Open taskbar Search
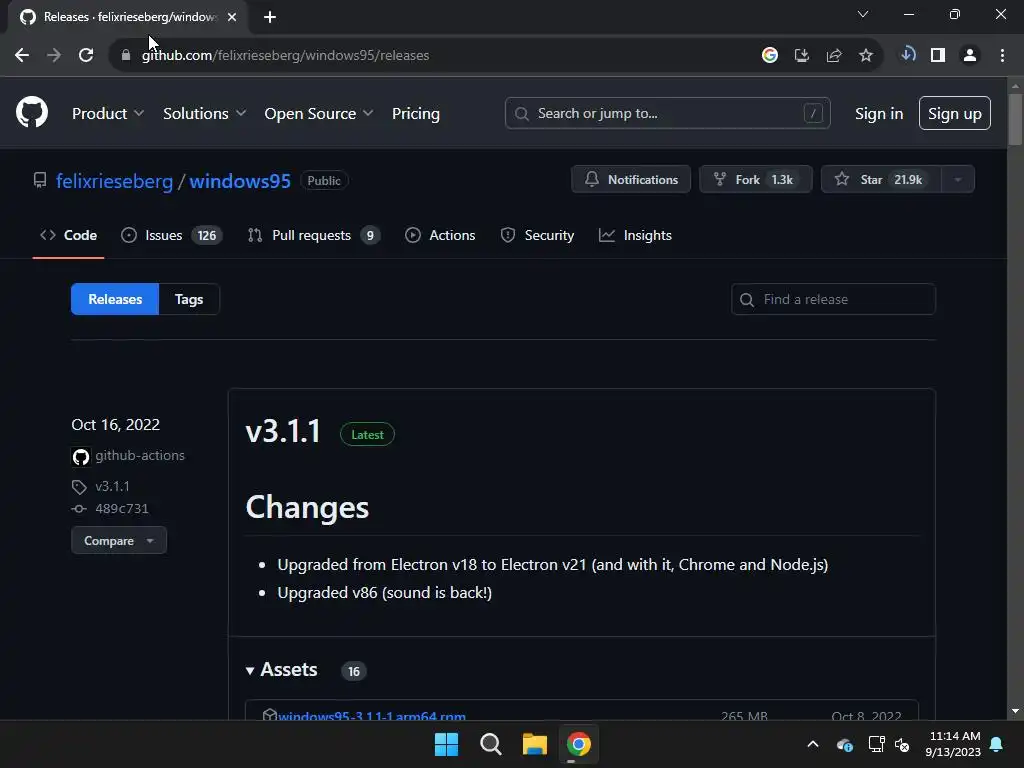The height and width of the screenshot is (768, 1024). [x=490, y=744]
